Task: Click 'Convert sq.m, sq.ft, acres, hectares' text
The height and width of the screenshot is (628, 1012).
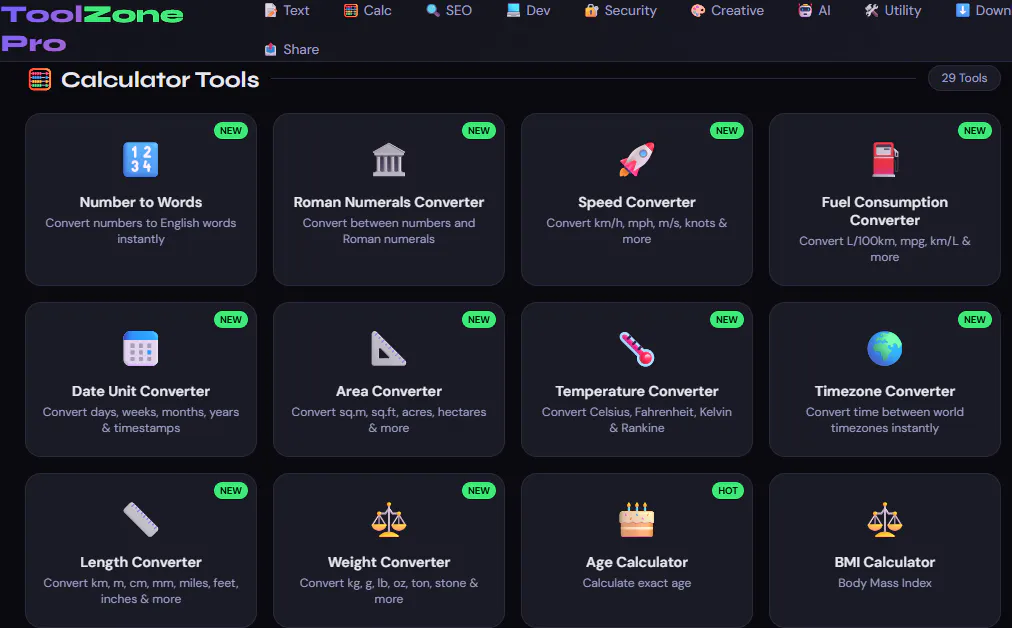Action: pyautogui.click(x=389, y=412)
